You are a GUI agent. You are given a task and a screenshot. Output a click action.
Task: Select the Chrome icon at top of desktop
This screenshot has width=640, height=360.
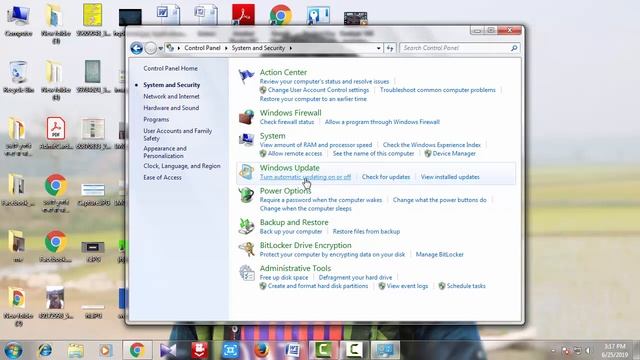281,15
